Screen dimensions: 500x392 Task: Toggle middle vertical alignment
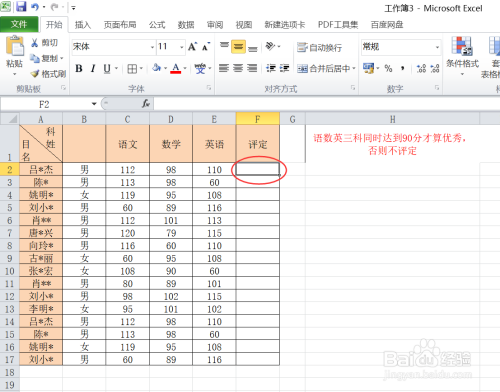[238, 47]
